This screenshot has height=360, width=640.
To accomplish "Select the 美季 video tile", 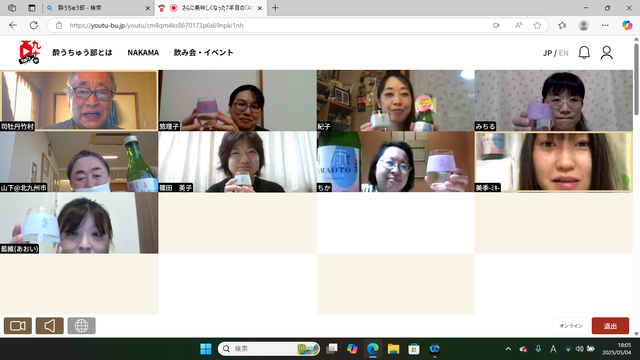I will [x=554, y=162].
